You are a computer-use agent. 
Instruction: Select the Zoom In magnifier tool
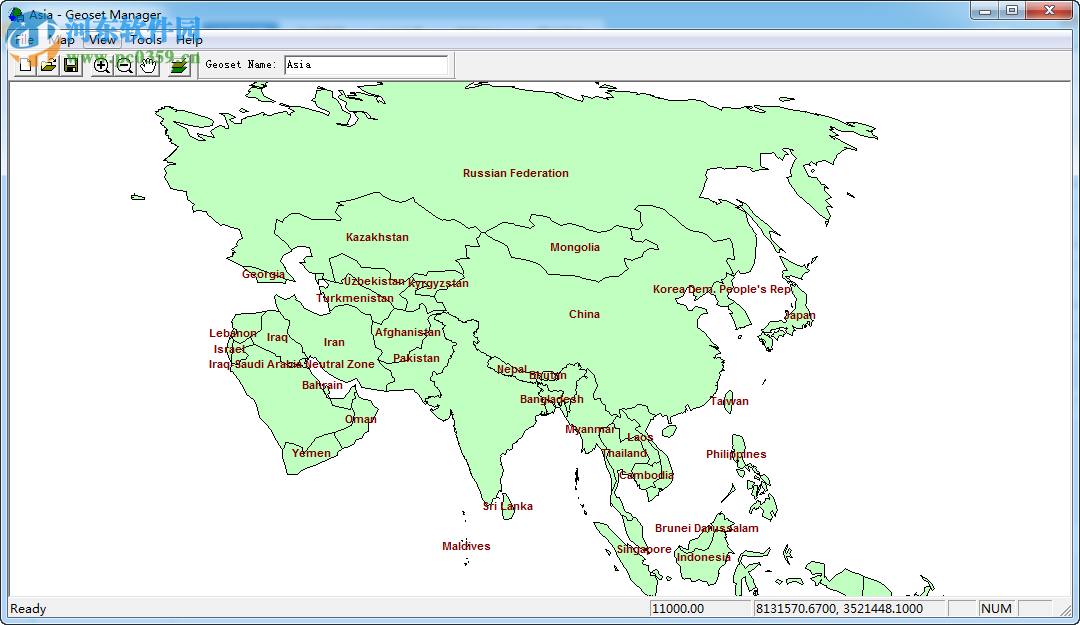pos(101,64)
